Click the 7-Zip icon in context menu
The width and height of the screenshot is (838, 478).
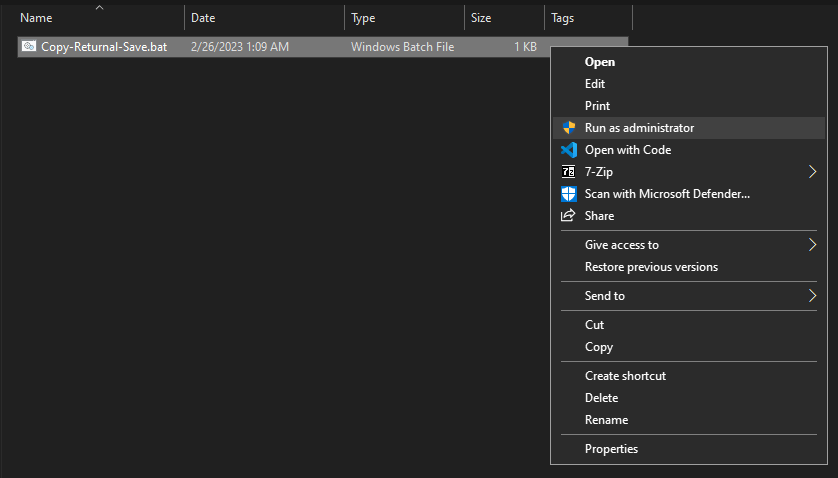pyautogui.click(x=569, y=172)
